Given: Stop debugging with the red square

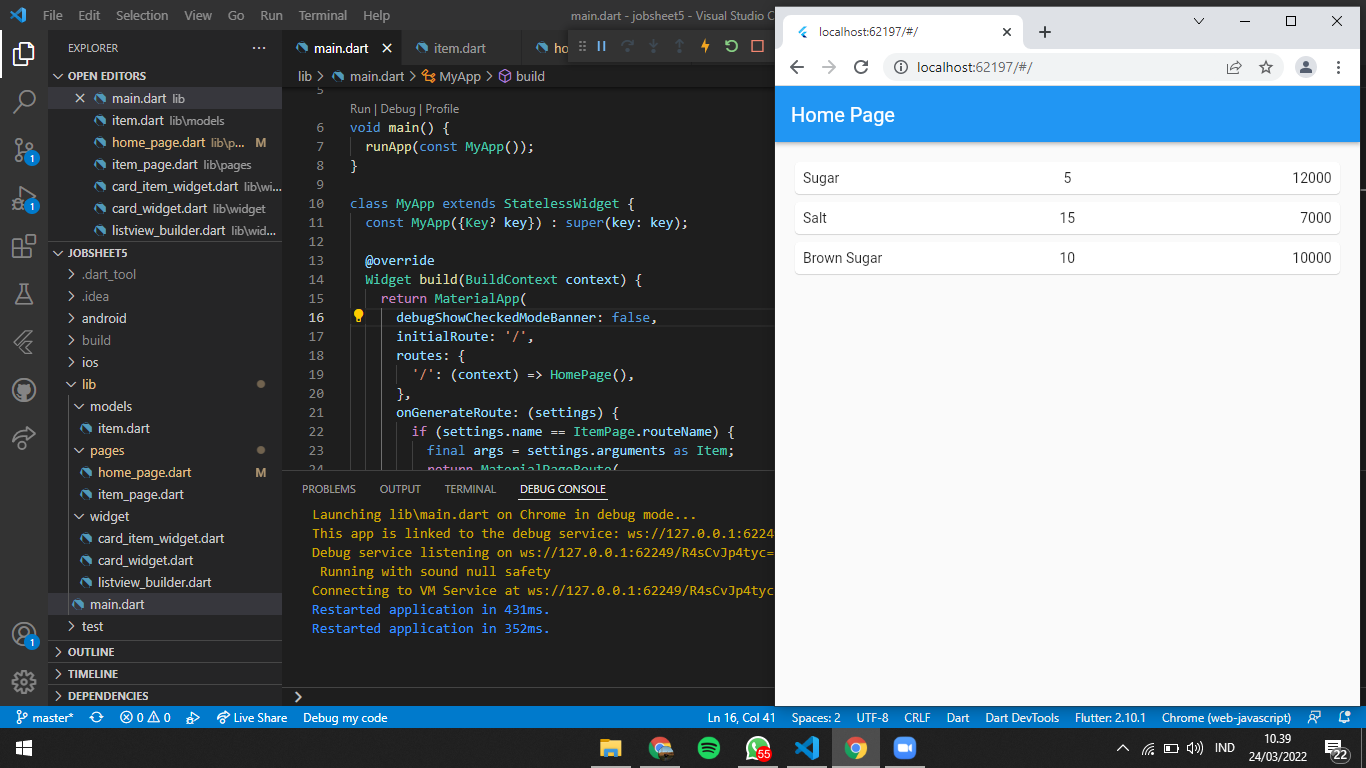Looking at the screenshot, I should [x=758, y=45].
